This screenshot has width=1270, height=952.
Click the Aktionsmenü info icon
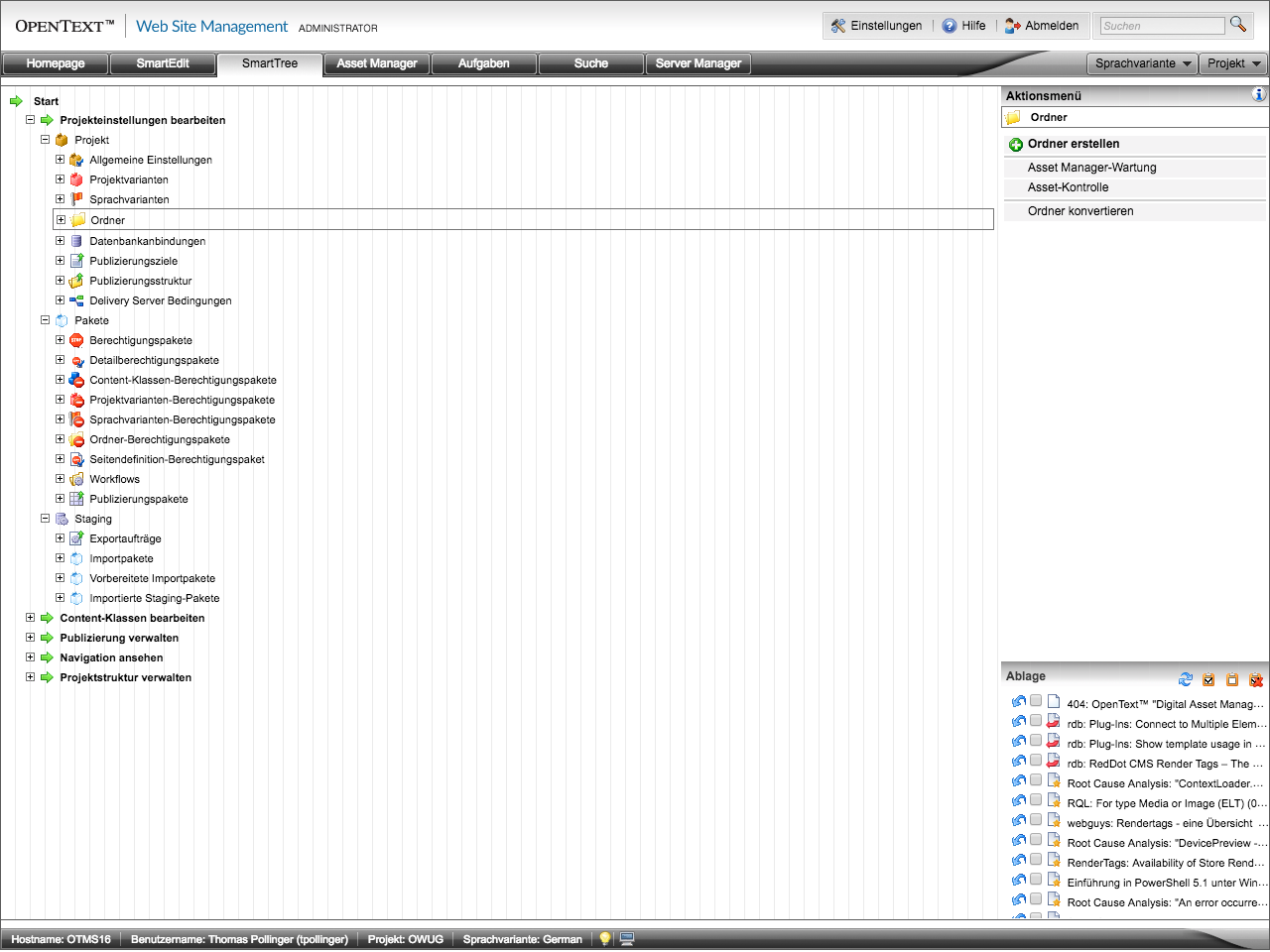pyautogui.click(x=1259, y=94)
